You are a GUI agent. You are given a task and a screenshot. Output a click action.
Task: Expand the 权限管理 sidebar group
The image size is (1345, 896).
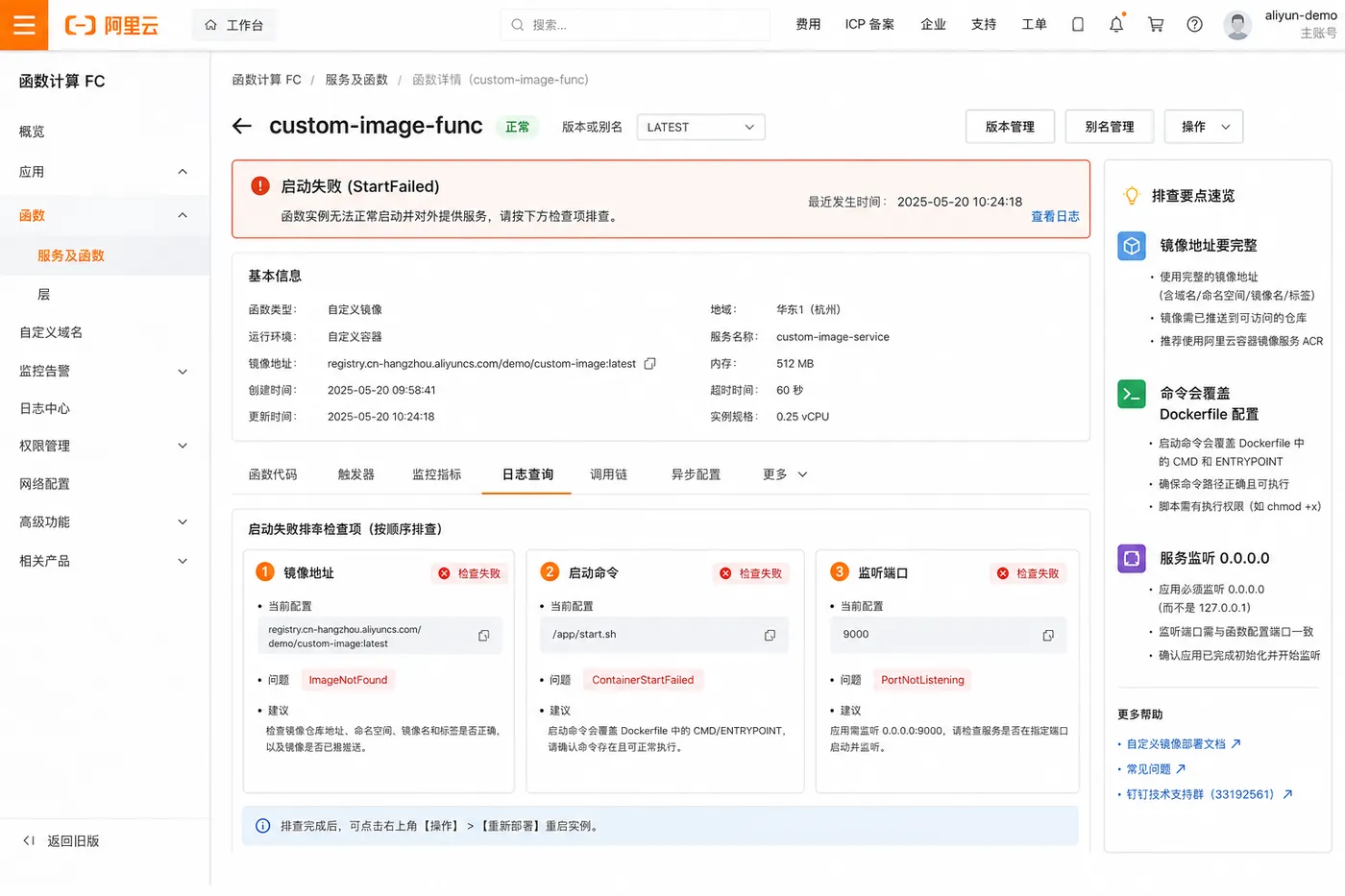(105, 446)
